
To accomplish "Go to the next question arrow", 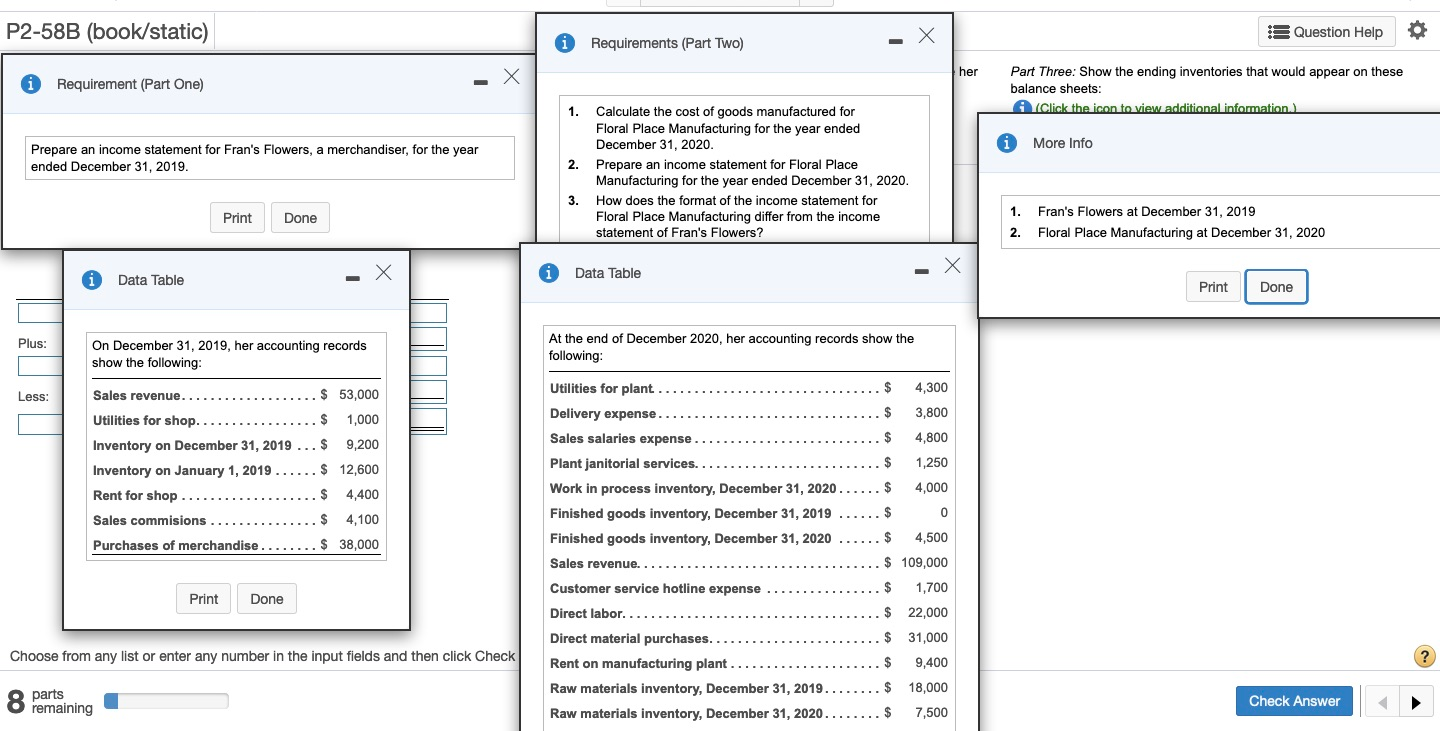I will [1415, 702].
